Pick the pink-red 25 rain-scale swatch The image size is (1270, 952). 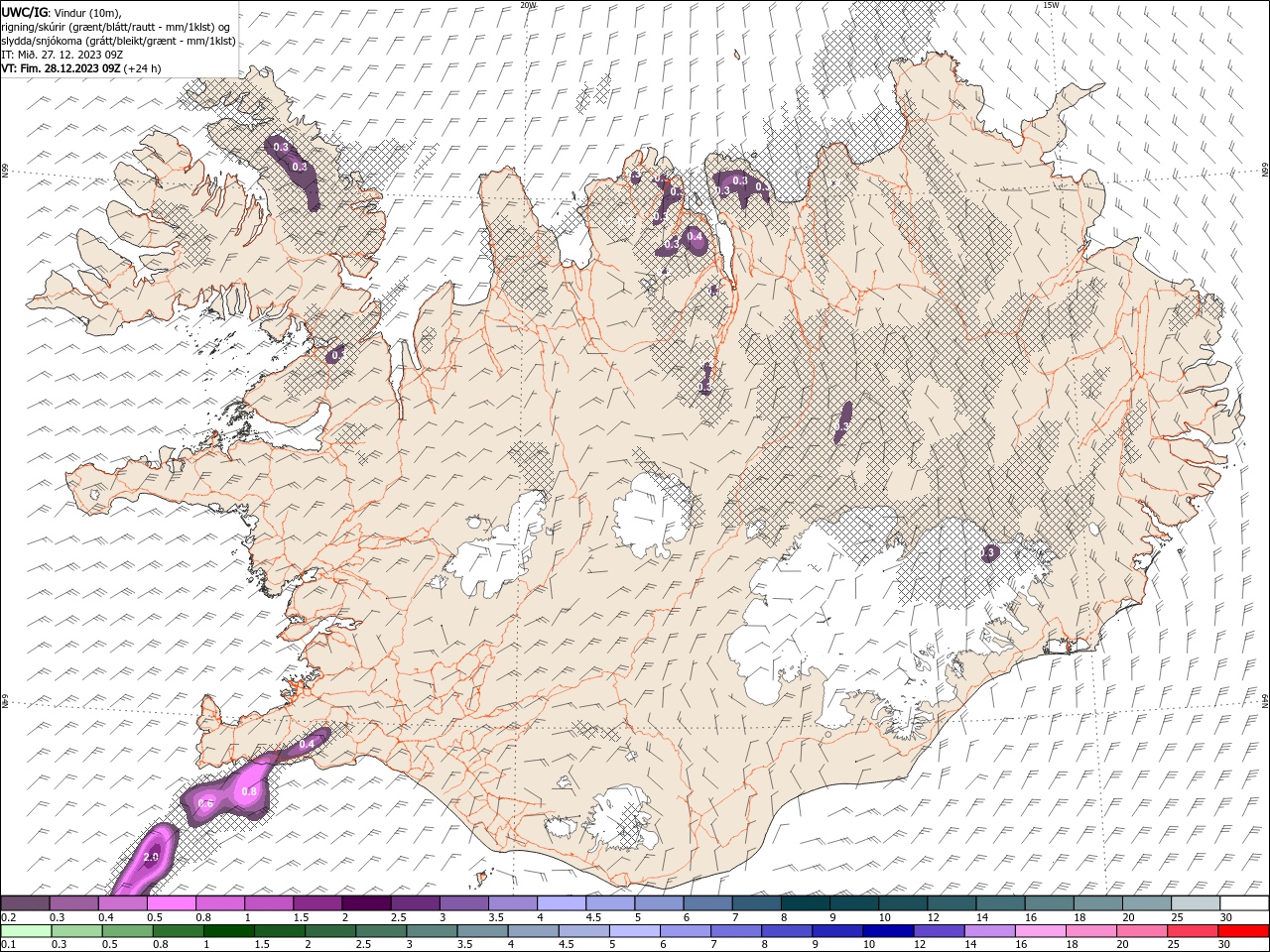(1193, 931)
